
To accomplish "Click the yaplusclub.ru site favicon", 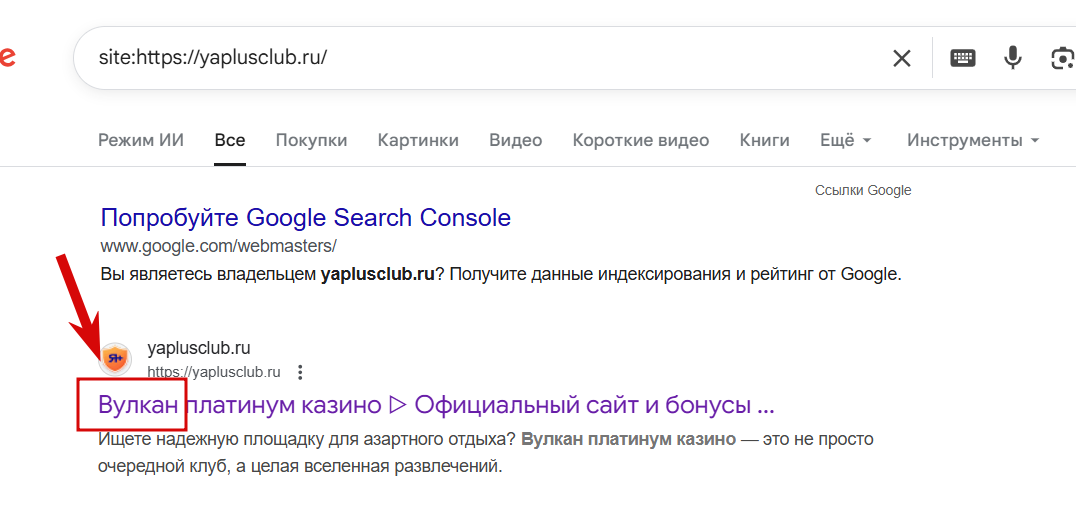I will pyautogui.click(x=116, y=360).
